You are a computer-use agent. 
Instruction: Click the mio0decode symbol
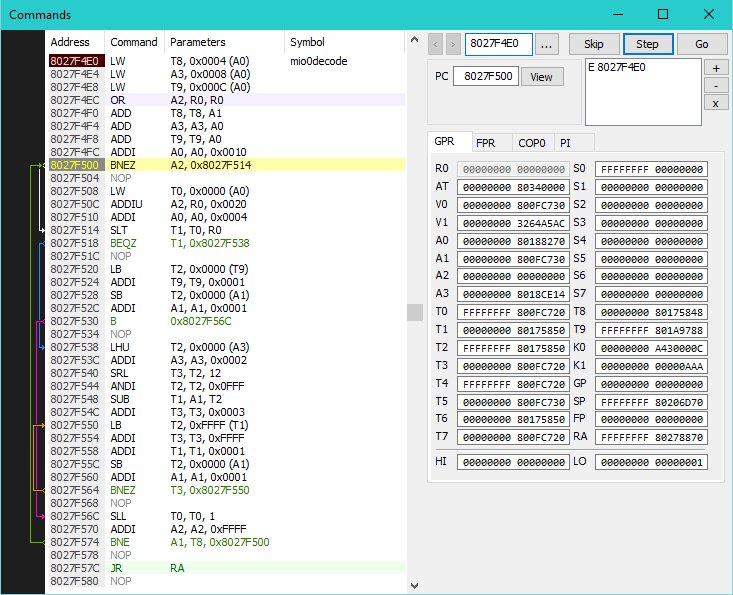pos(319,61)
